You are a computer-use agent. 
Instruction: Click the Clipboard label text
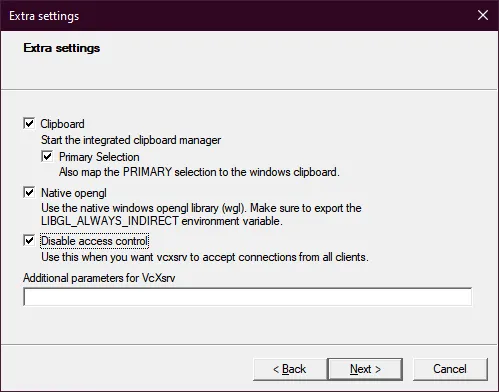click(62, 124)
